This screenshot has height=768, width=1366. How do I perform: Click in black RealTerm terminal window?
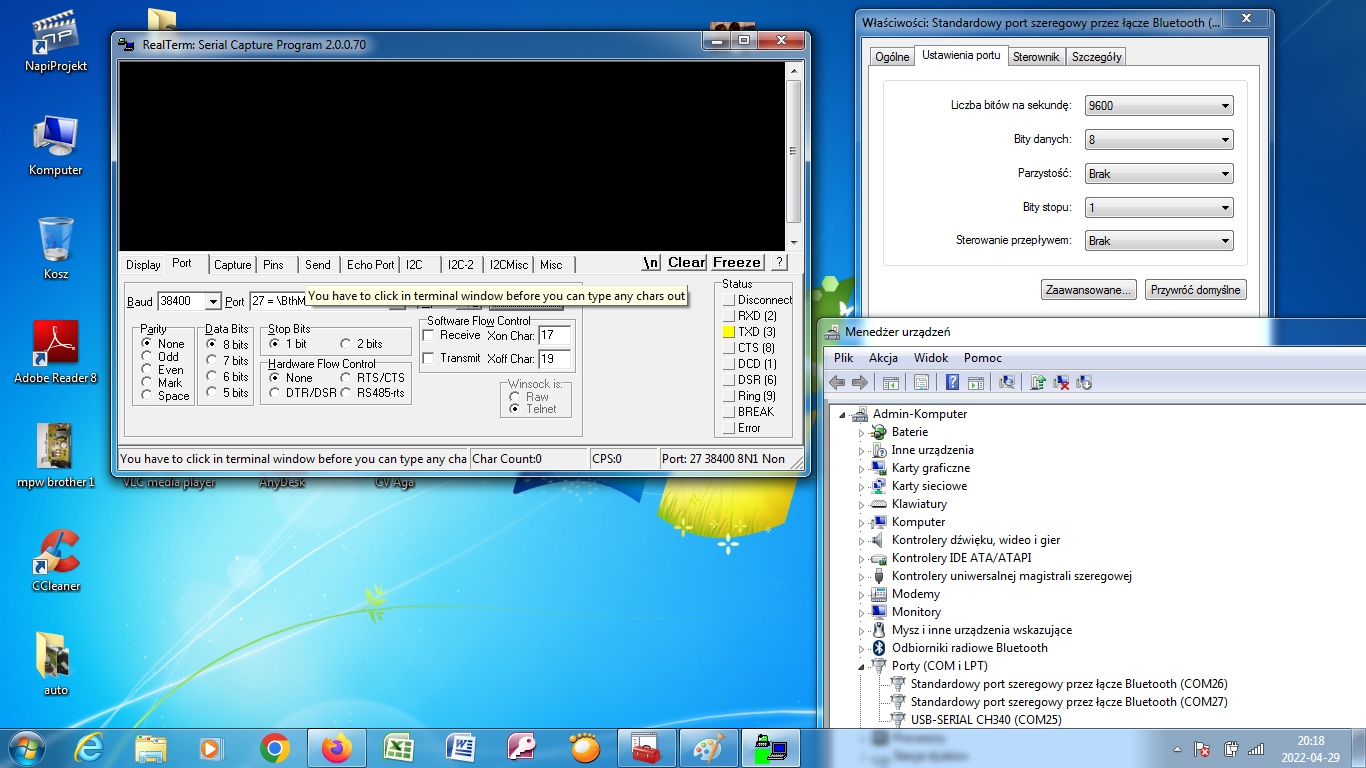(452, 155)
